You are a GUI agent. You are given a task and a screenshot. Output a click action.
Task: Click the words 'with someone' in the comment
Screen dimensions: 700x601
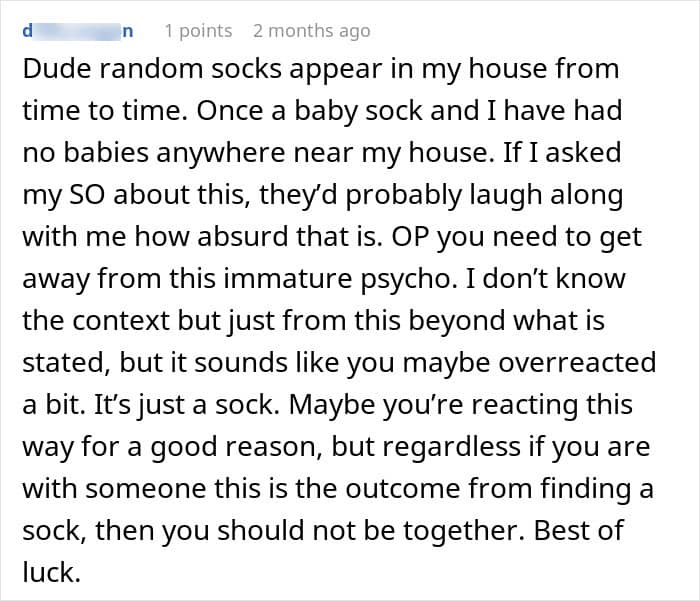[x=115, y=488]
